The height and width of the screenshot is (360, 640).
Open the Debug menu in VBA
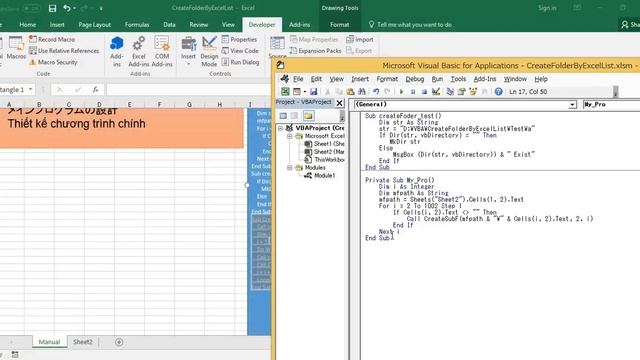[414, 79]
